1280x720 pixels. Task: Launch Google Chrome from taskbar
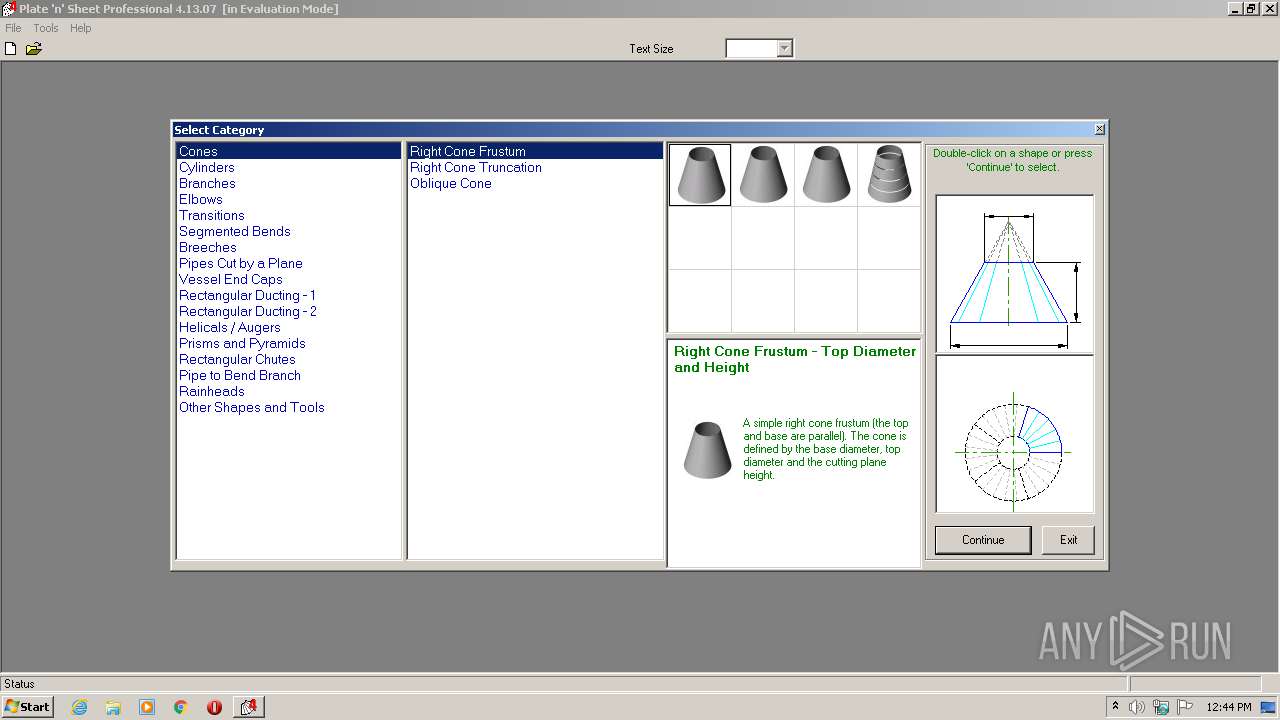click(181, 707)
